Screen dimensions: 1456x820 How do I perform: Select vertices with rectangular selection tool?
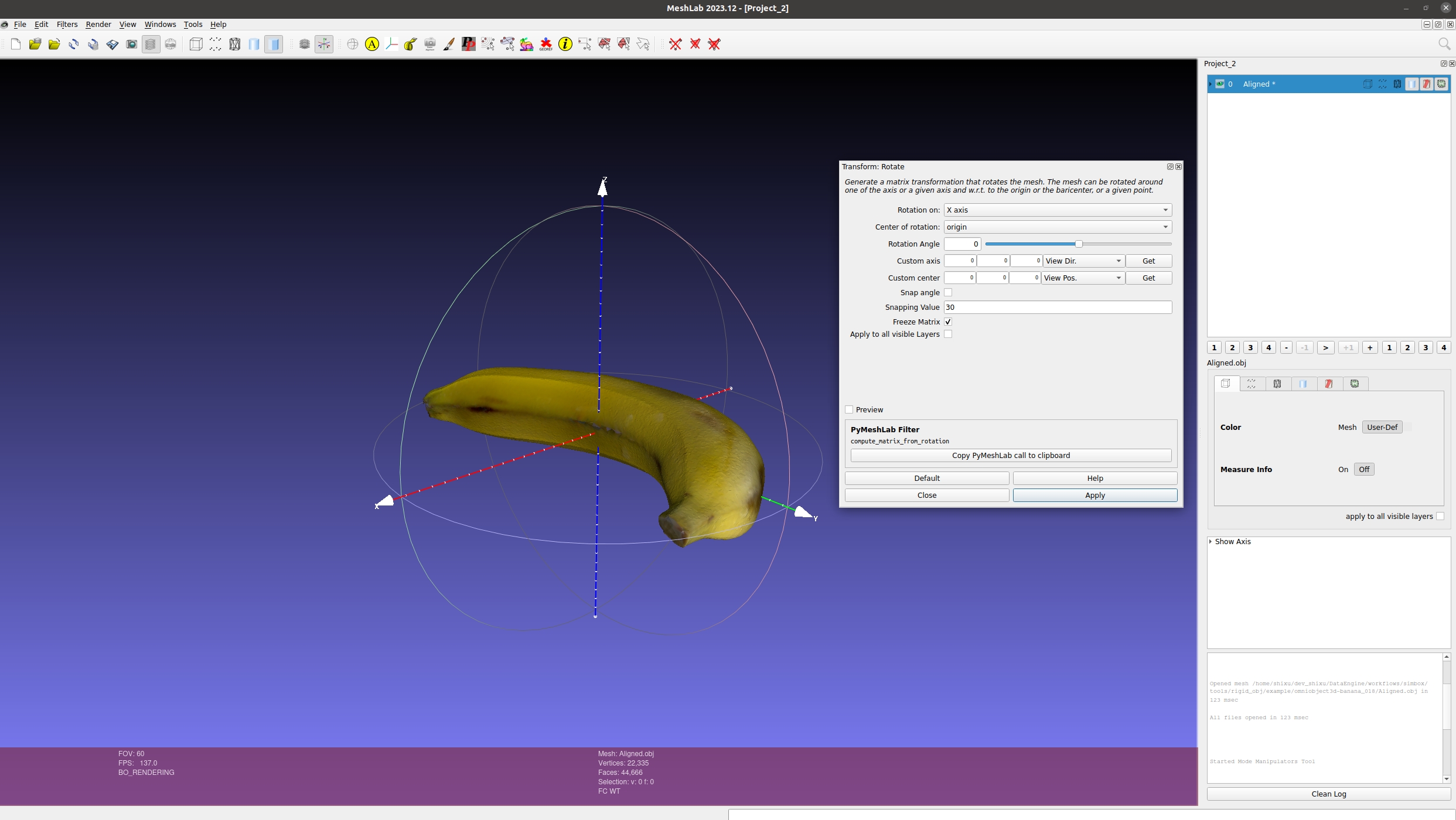585,44
